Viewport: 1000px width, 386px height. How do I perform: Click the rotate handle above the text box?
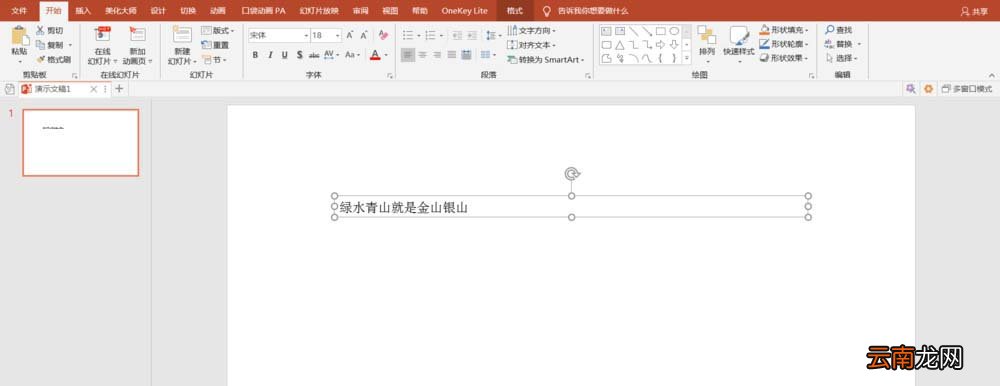[572, 174]
